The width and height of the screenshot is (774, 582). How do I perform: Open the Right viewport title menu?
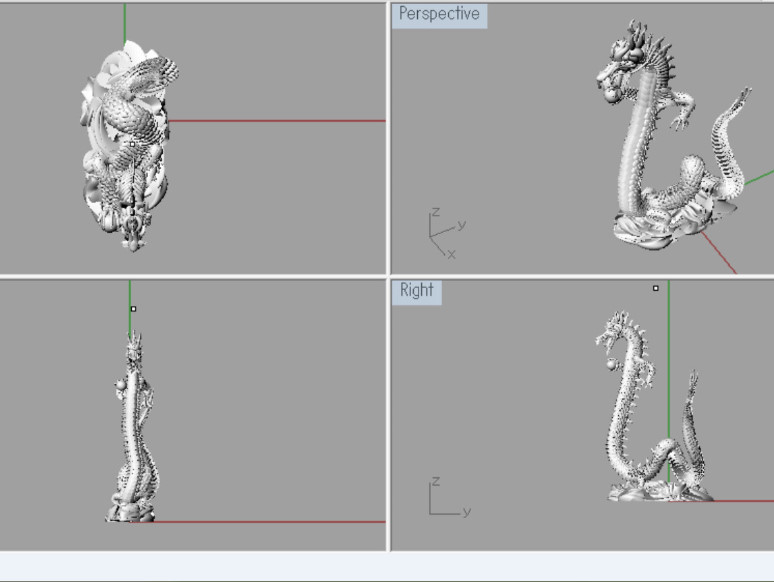pyautogui.click(x=417, y=291)
